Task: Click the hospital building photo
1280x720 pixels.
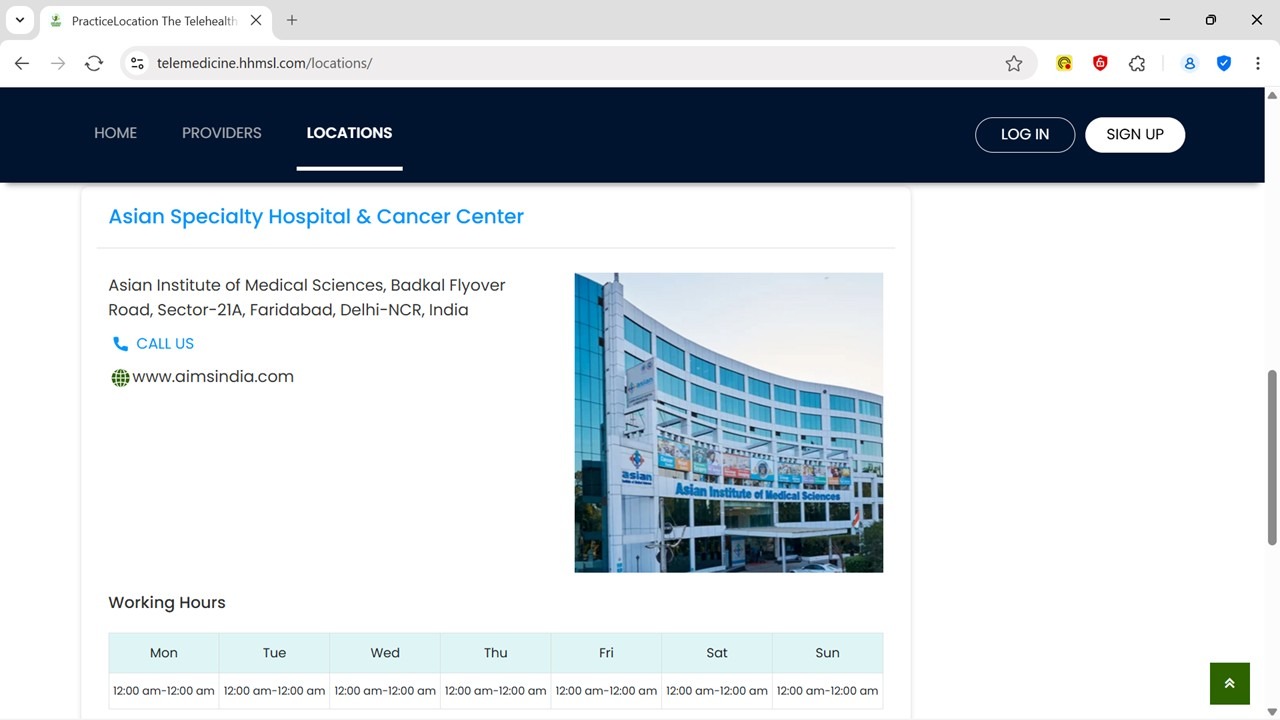Action: coord(728,422)
